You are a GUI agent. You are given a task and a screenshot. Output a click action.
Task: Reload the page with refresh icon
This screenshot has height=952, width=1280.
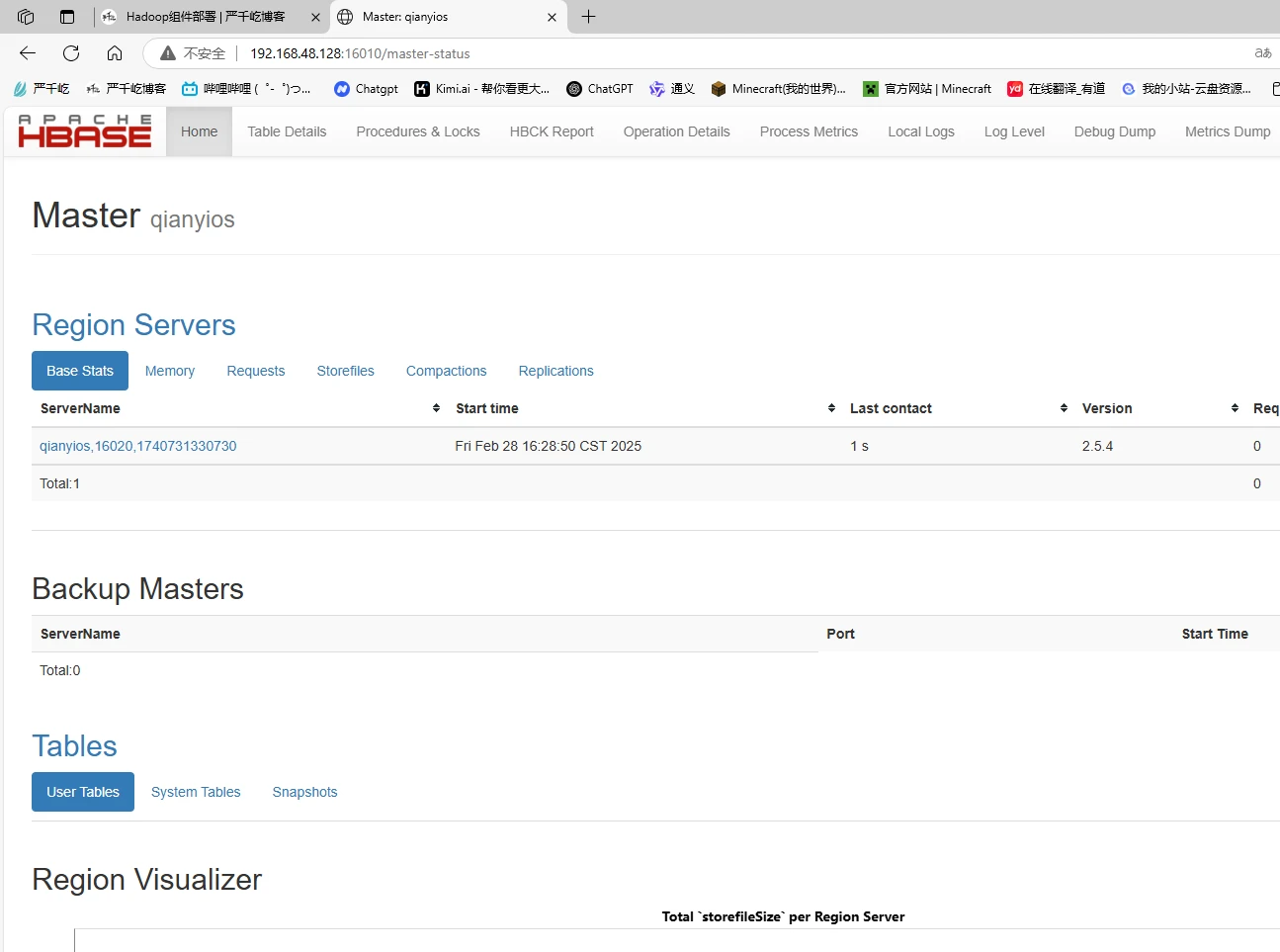pos(71,53)
